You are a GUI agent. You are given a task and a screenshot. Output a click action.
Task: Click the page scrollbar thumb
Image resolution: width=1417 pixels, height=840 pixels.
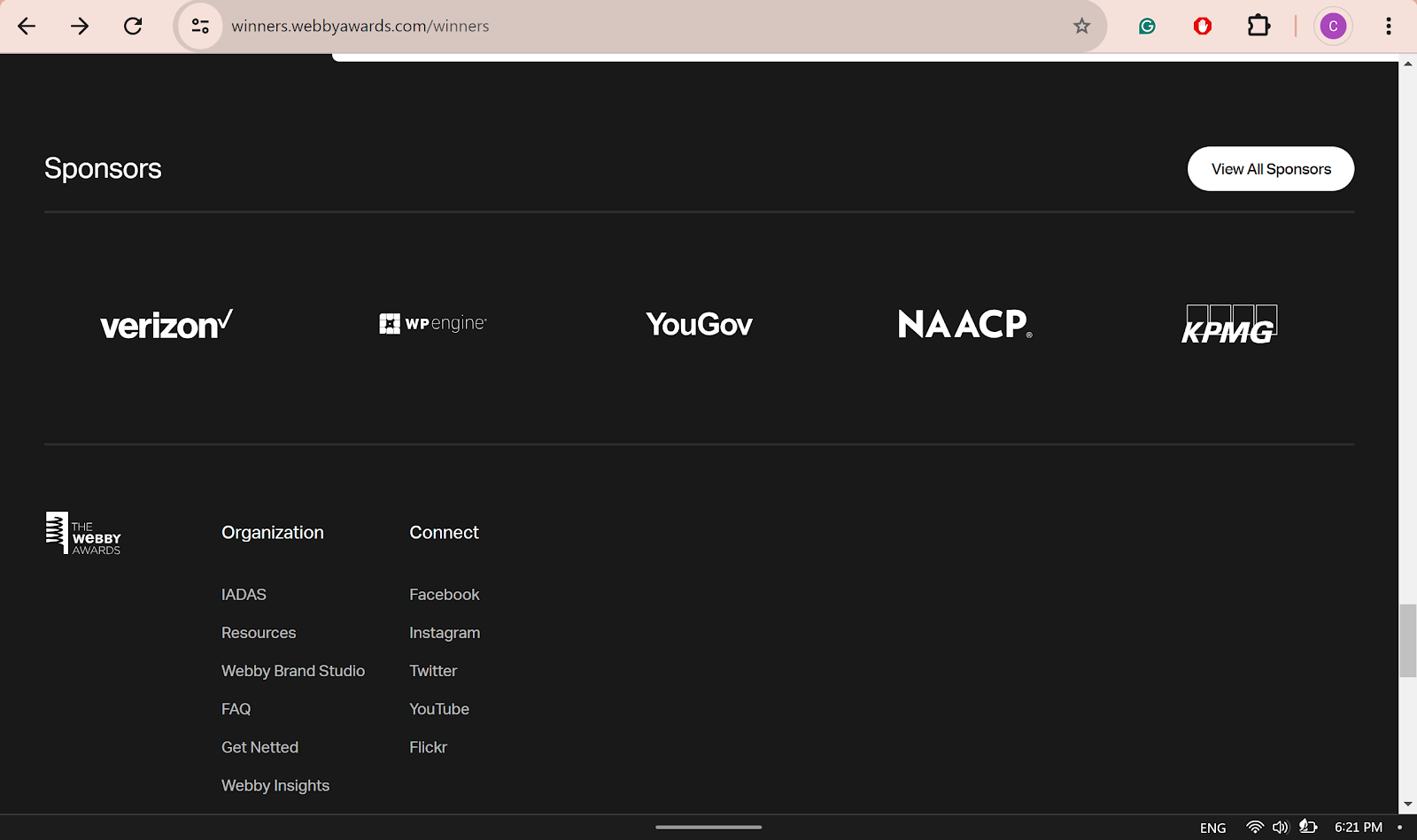pyautogui.click(x=1407, y=641)
